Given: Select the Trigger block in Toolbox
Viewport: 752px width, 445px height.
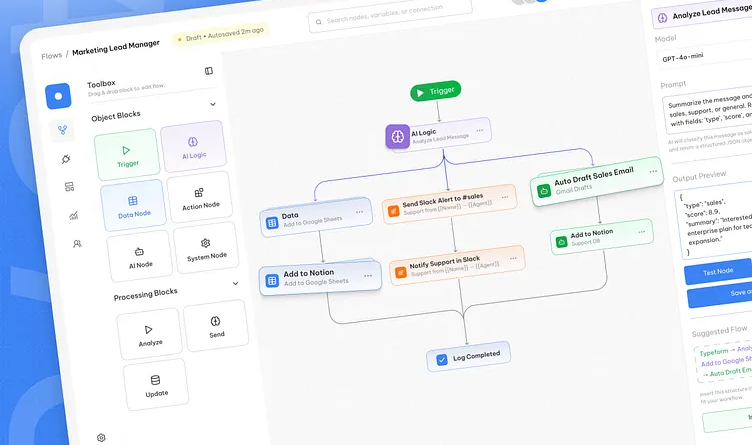Looking at the screenshot, I should click(x=127, y=154).
